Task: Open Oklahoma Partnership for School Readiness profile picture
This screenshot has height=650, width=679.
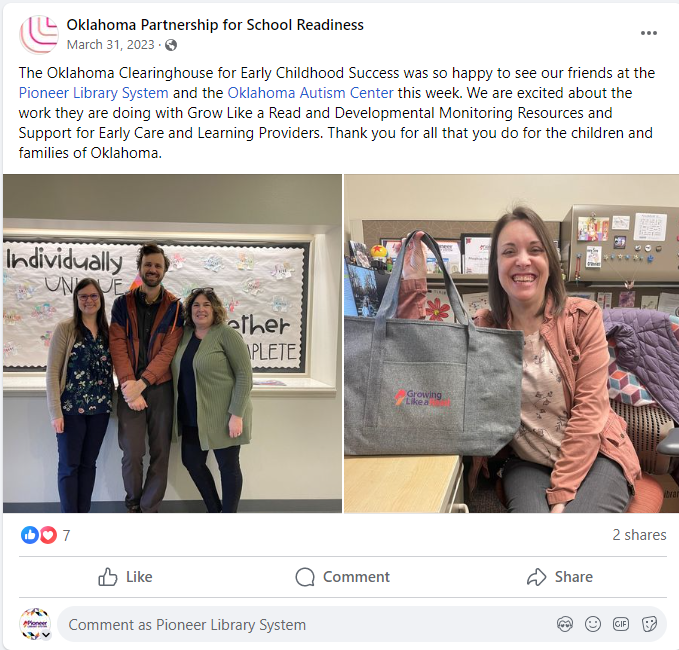Action: [x=39, y=35]
